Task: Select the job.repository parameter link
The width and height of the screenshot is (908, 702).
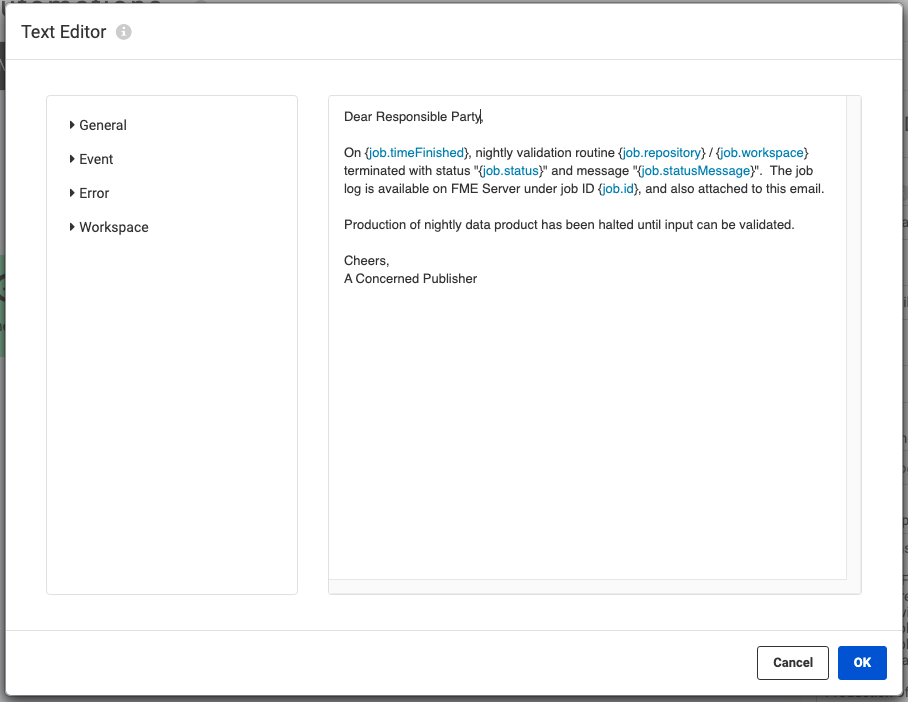Action: 660,152
